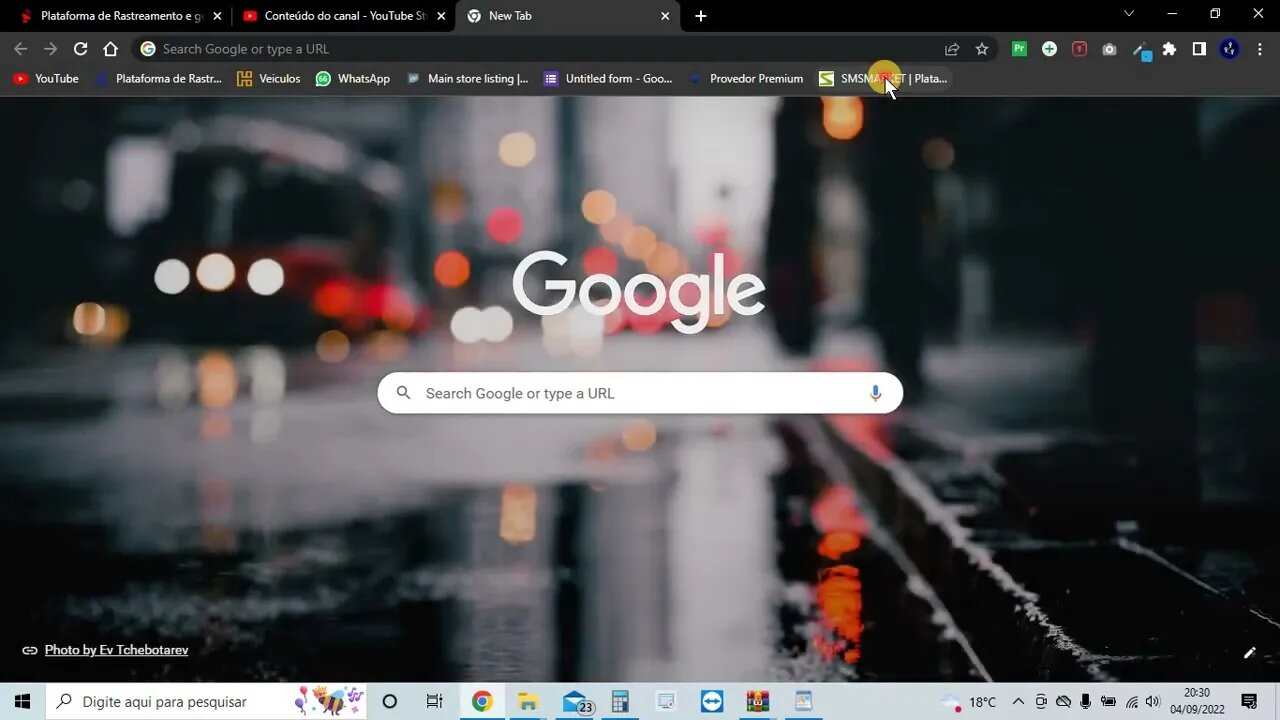
Task: Open the battery status tray icon
Action: pyautogui.click(x=1108, y=702)
